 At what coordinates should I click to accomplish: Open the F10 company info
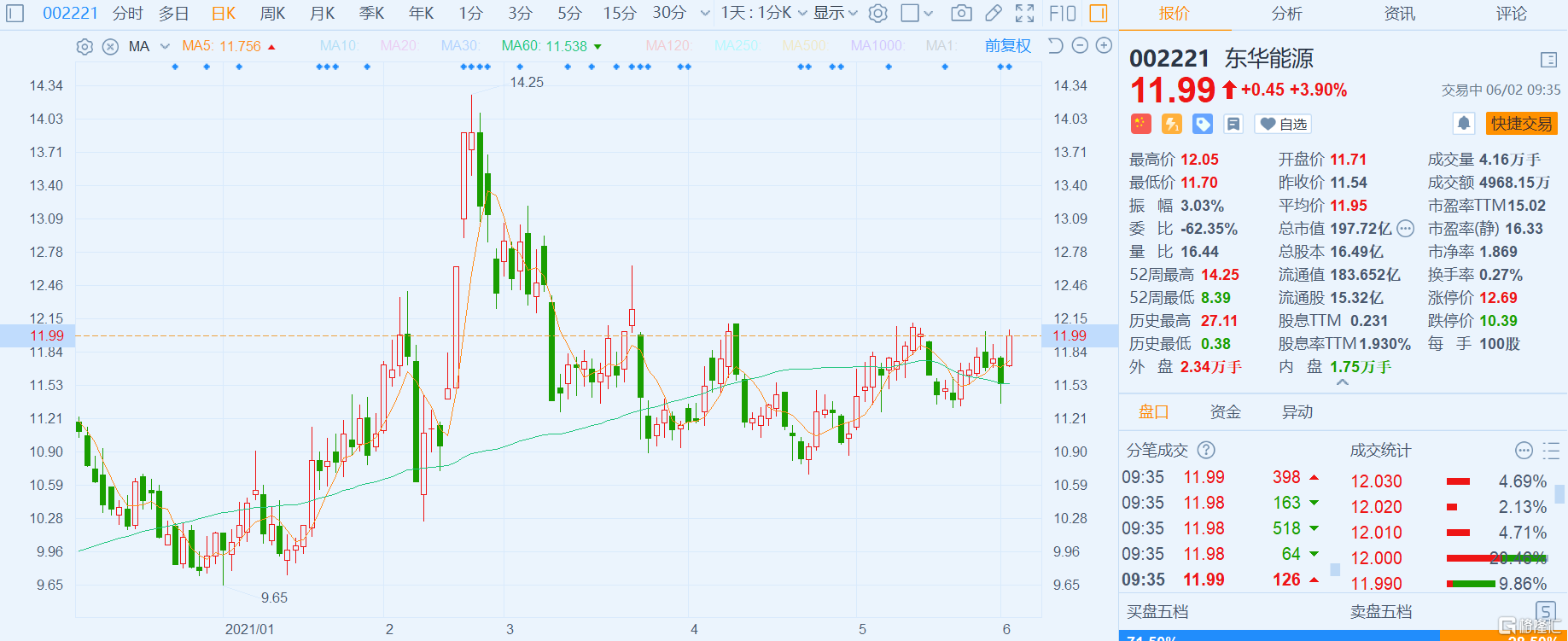coord(1063,13)
